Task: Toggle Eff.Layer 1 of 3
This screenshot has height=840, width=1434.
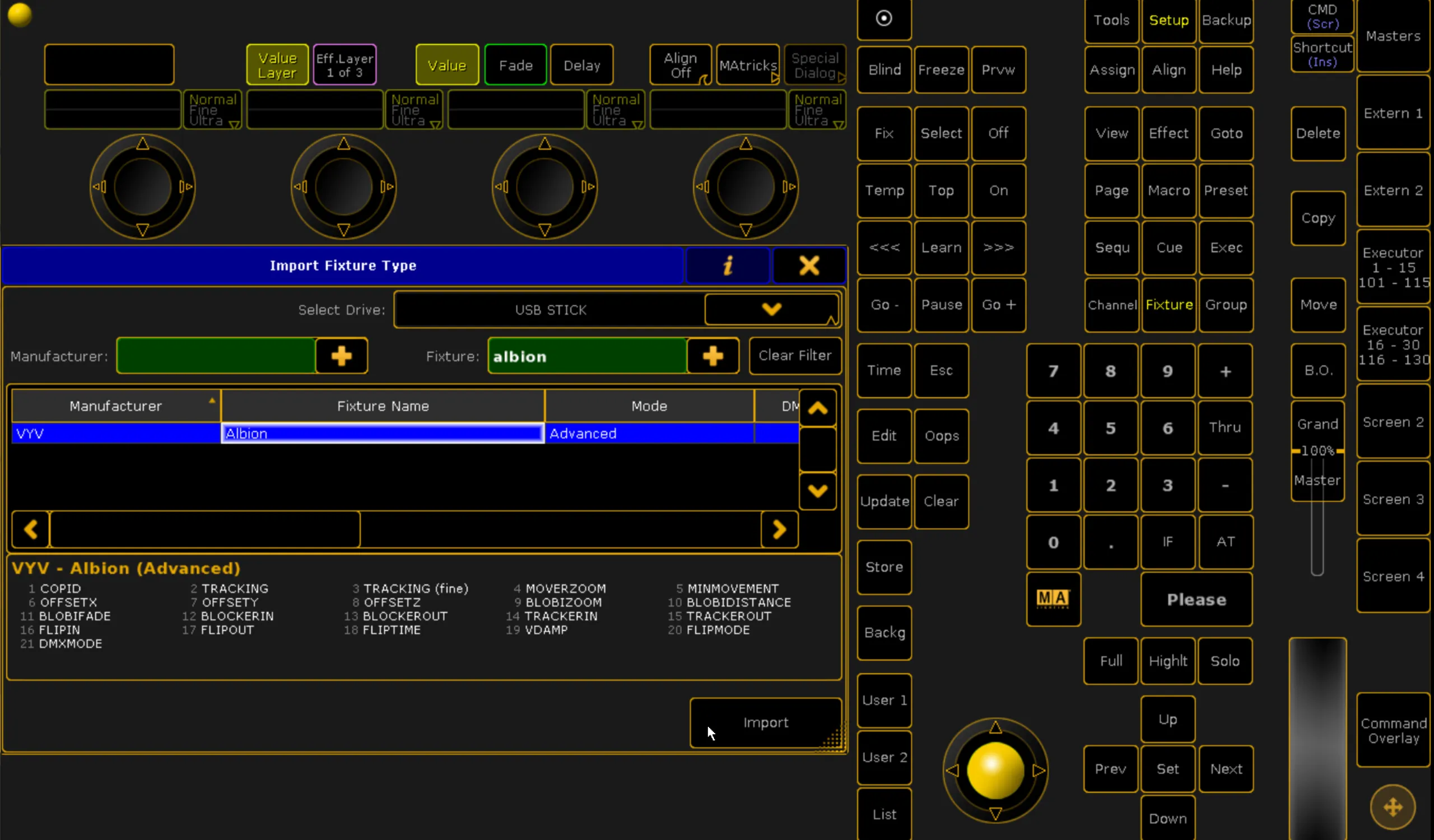Action: coord(344,65)
